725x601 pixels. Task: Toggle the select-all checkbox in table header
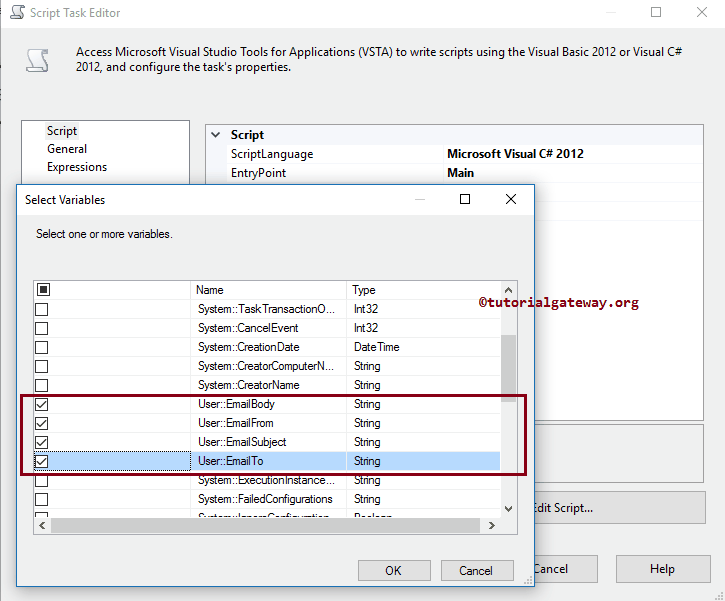[43, 290]
